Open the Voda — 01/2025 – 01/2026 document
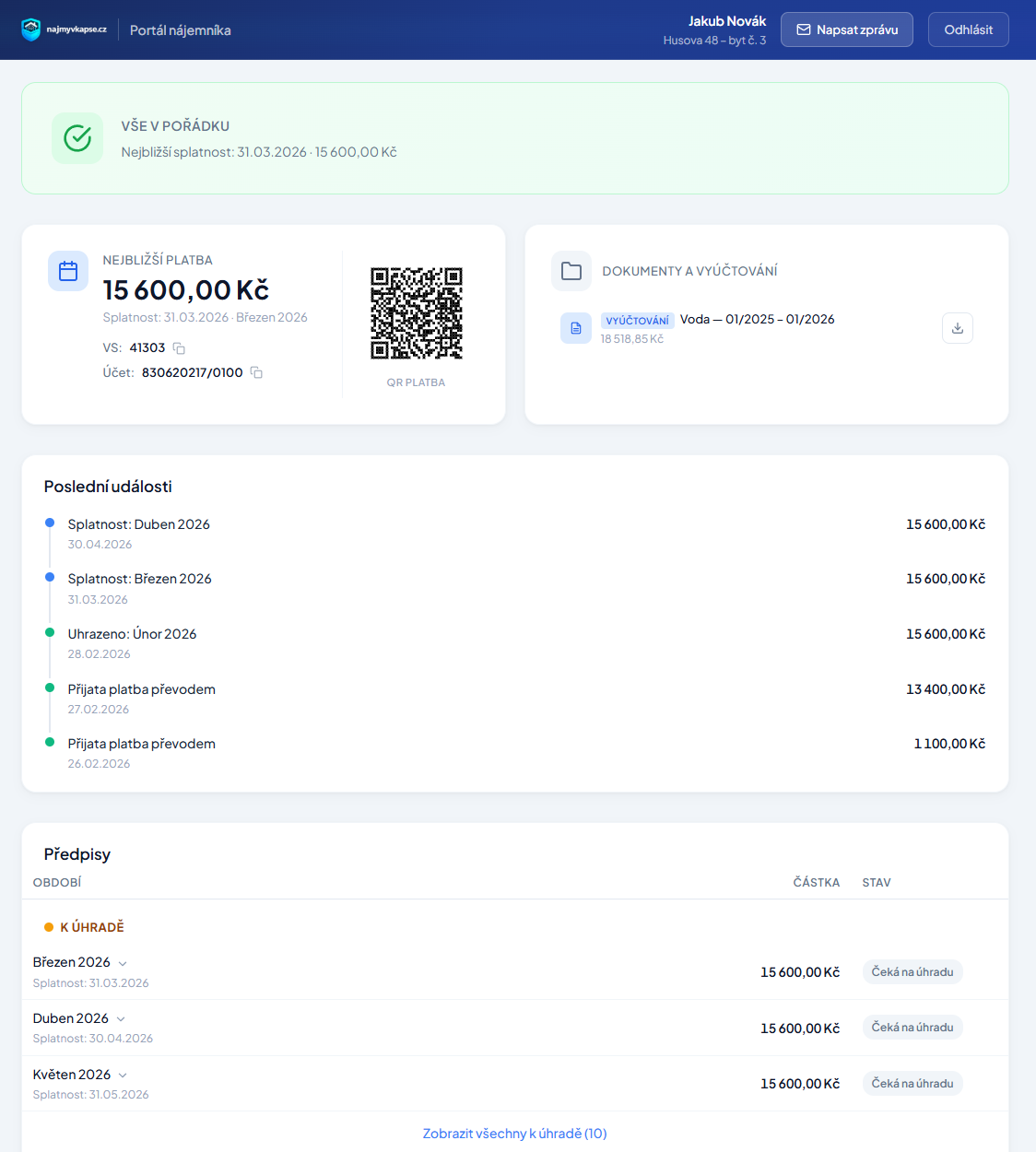 pos(757,319)
